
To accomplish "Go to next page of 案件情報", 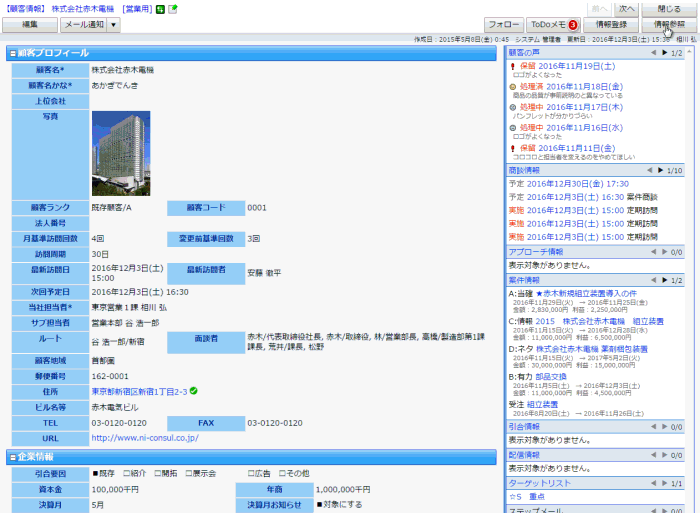I will tap(660, 281).
